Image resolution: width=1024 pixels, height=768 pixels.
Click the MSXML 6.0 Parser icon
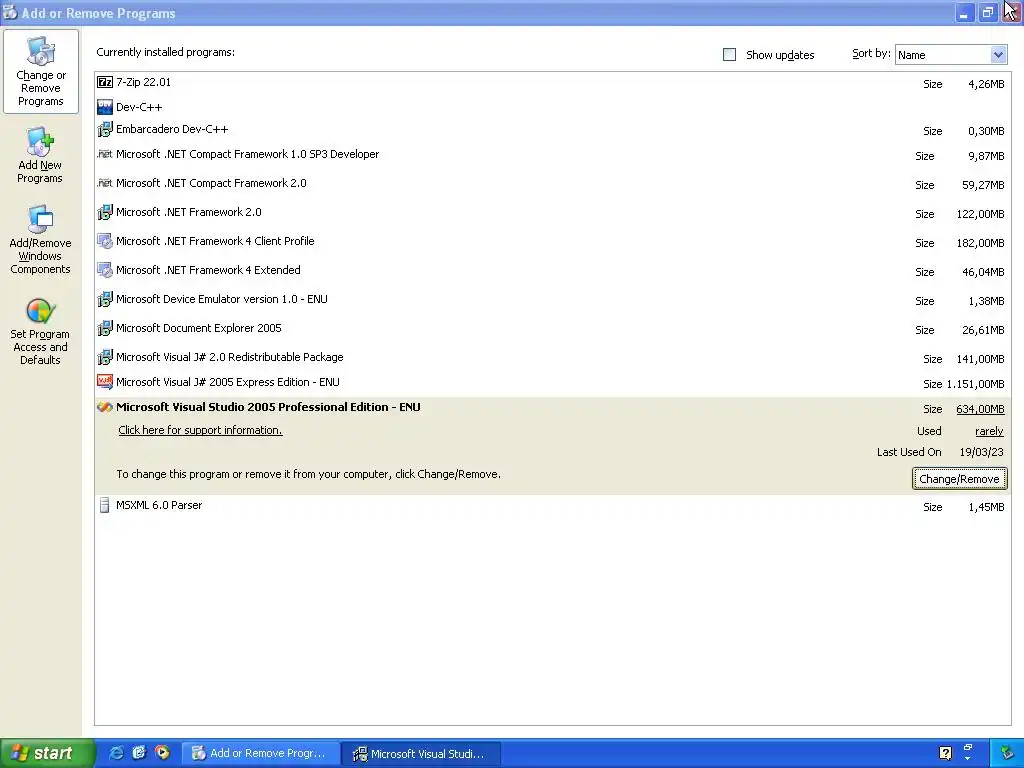tap(104, 505)
